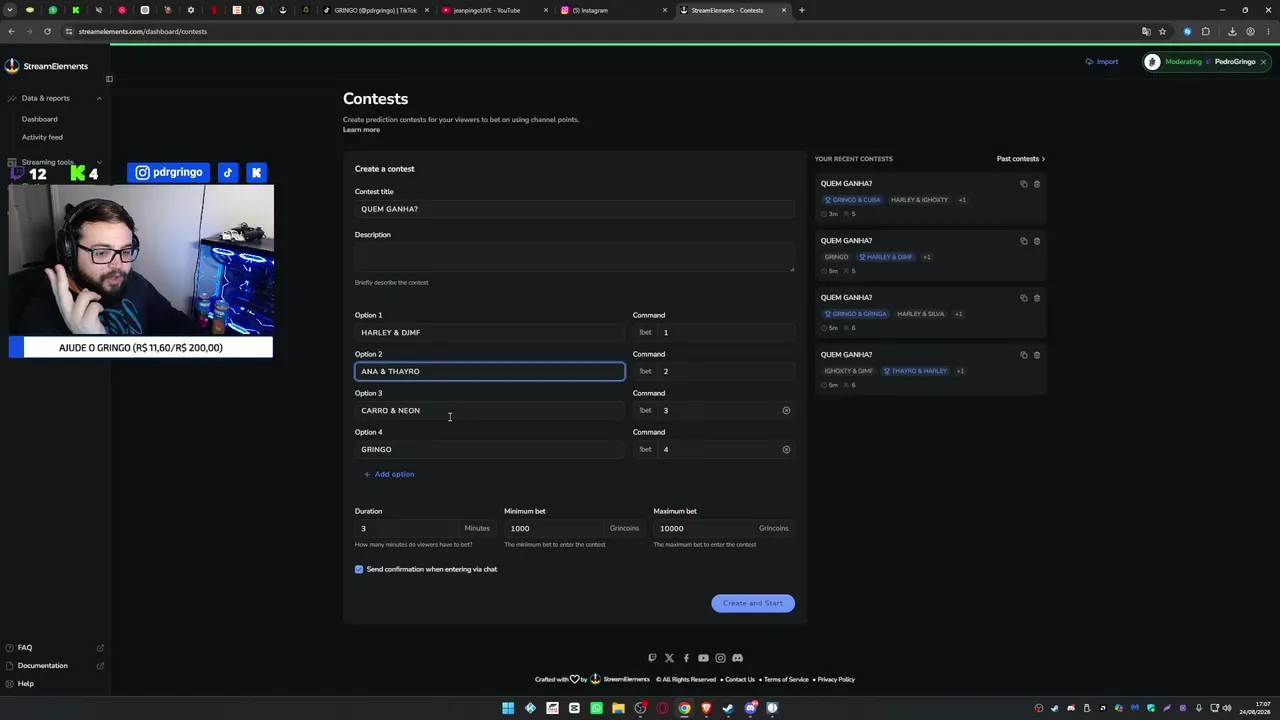Open the Past contests list
The image size is (1280, 720).
[x=1020, y=159]
